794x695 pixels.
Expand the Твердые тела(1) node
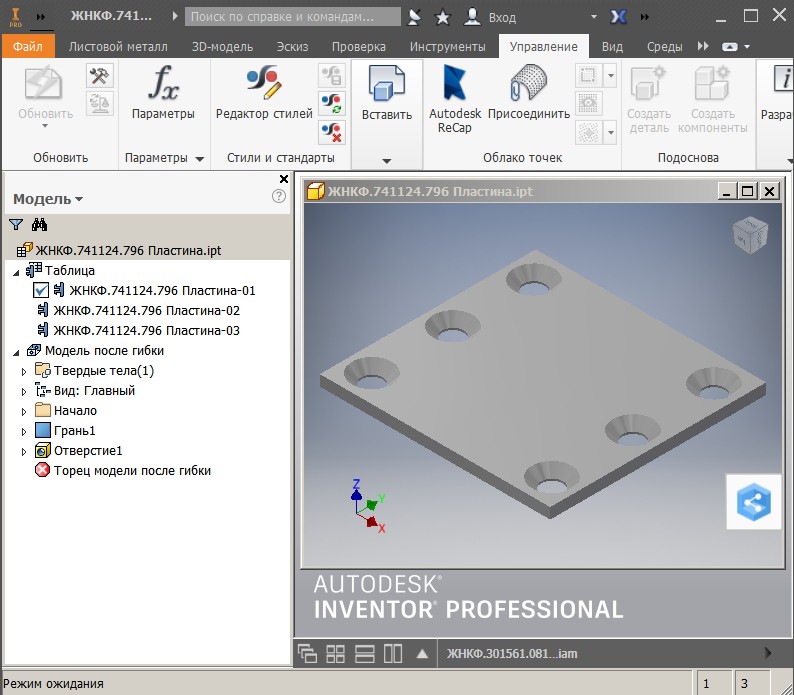pos(25,371)
